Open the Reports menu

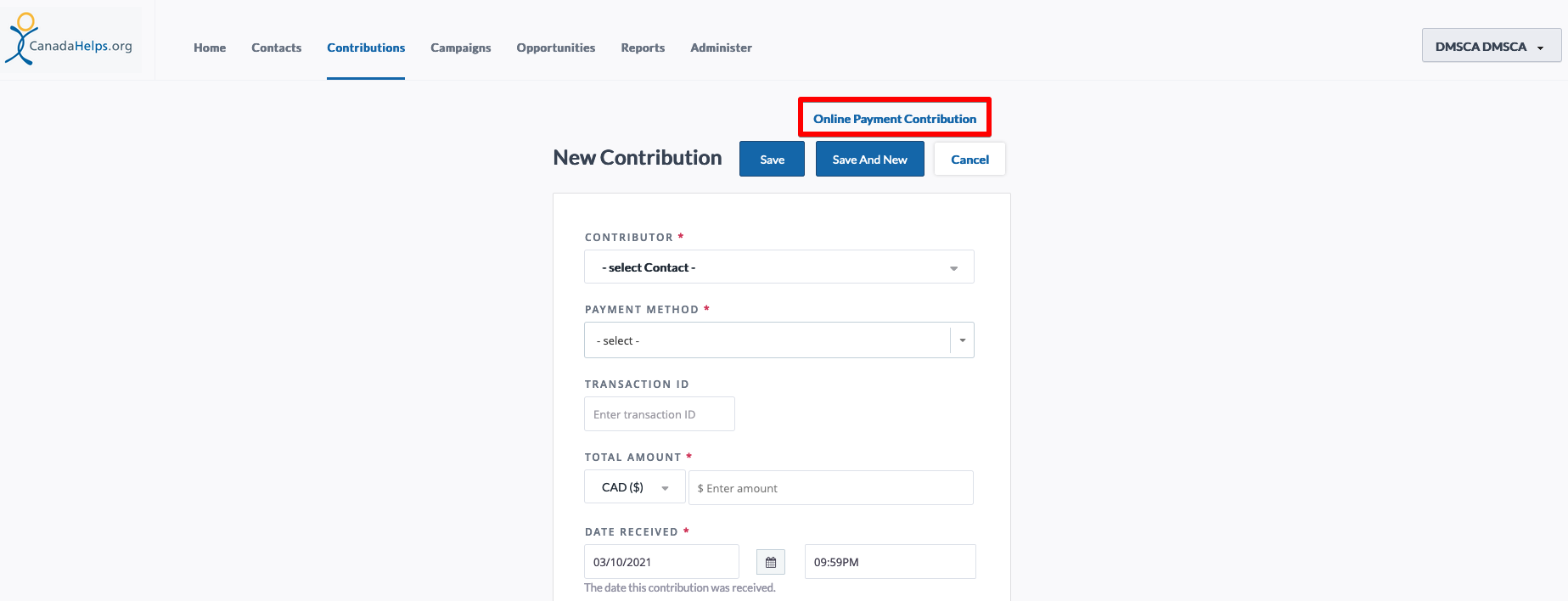pyautogui.click(x=643, y=48)
